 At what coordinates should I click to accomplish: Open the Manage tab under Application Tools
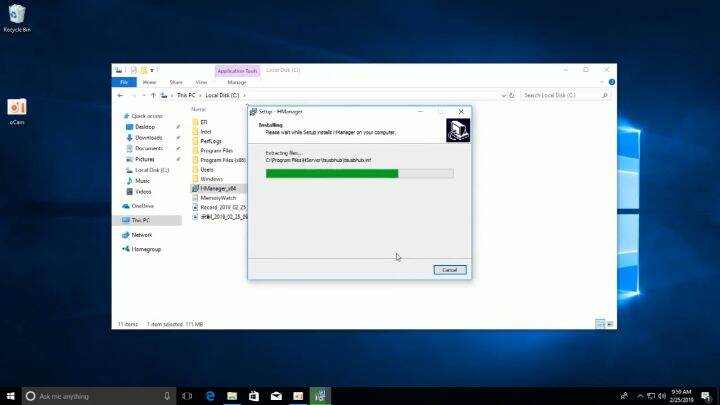[x=237, y=82]
